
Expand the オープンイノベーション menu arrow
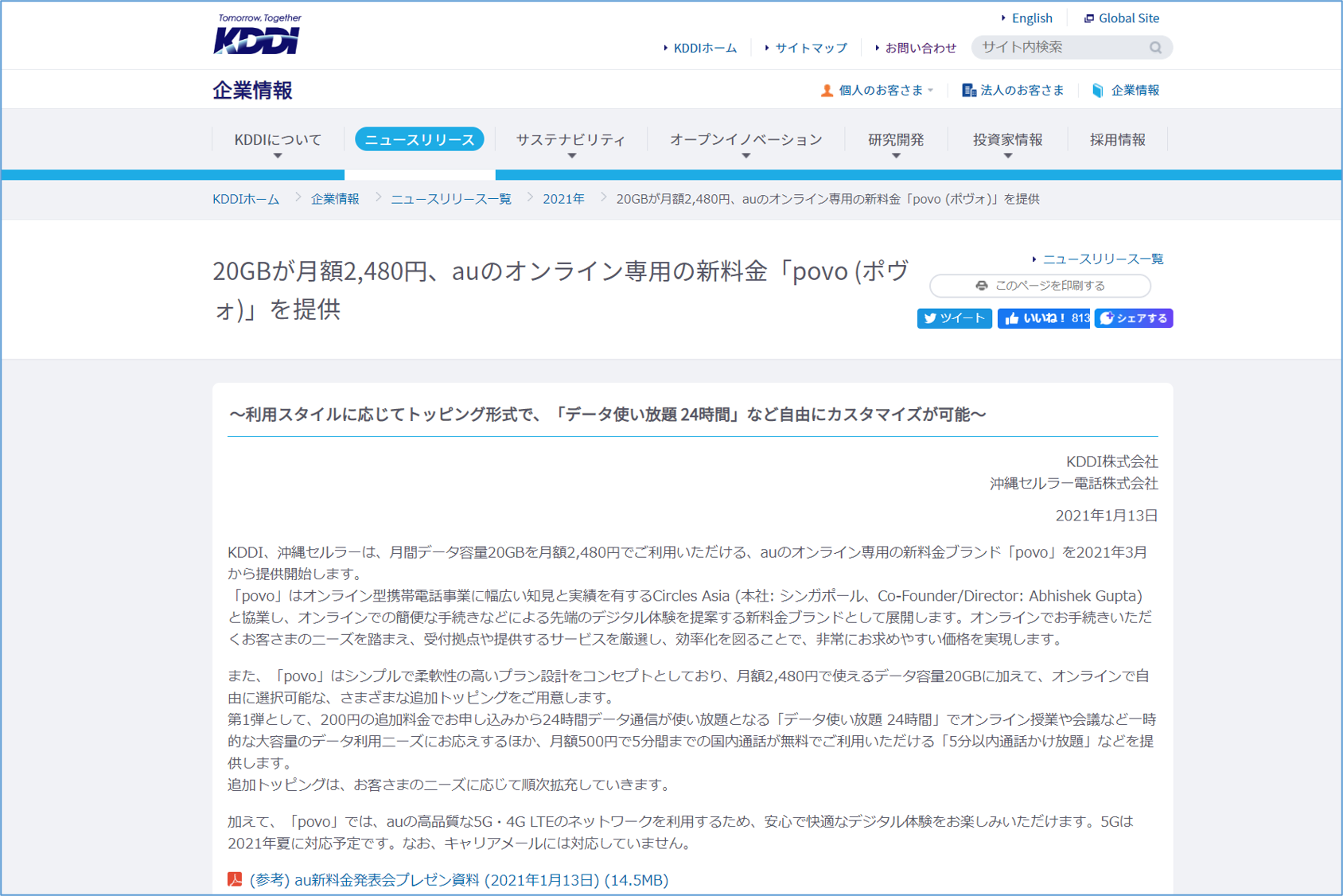(x=745, y=156)
